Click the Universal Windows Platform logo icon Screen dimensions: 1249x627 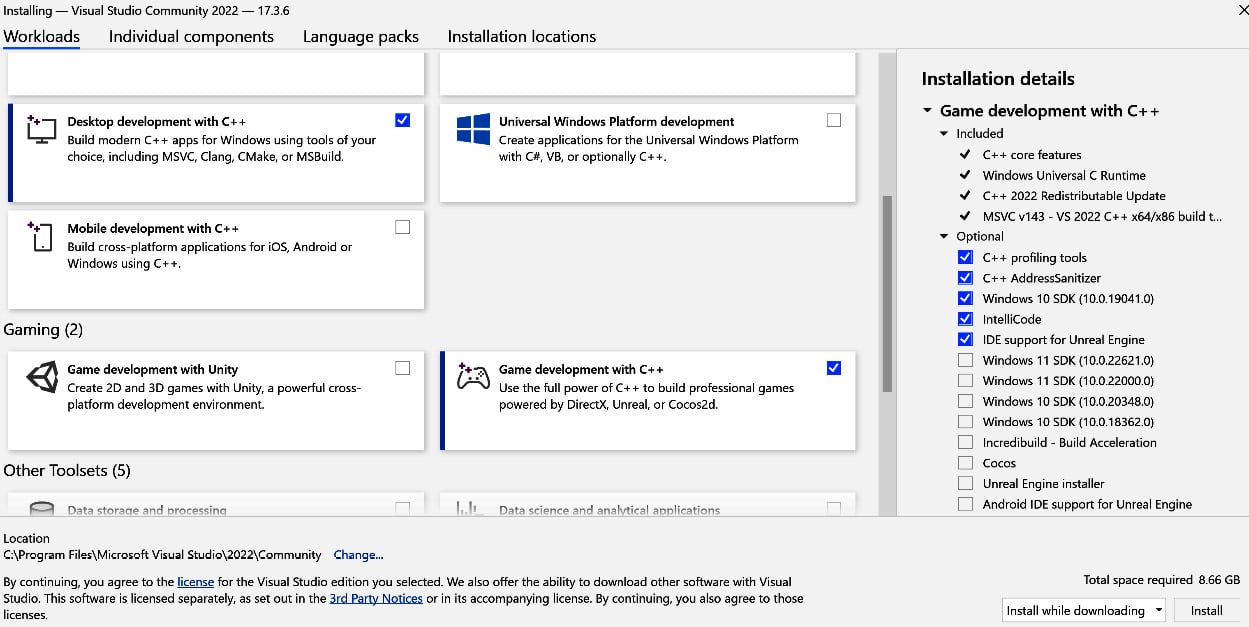coord(473,128)
